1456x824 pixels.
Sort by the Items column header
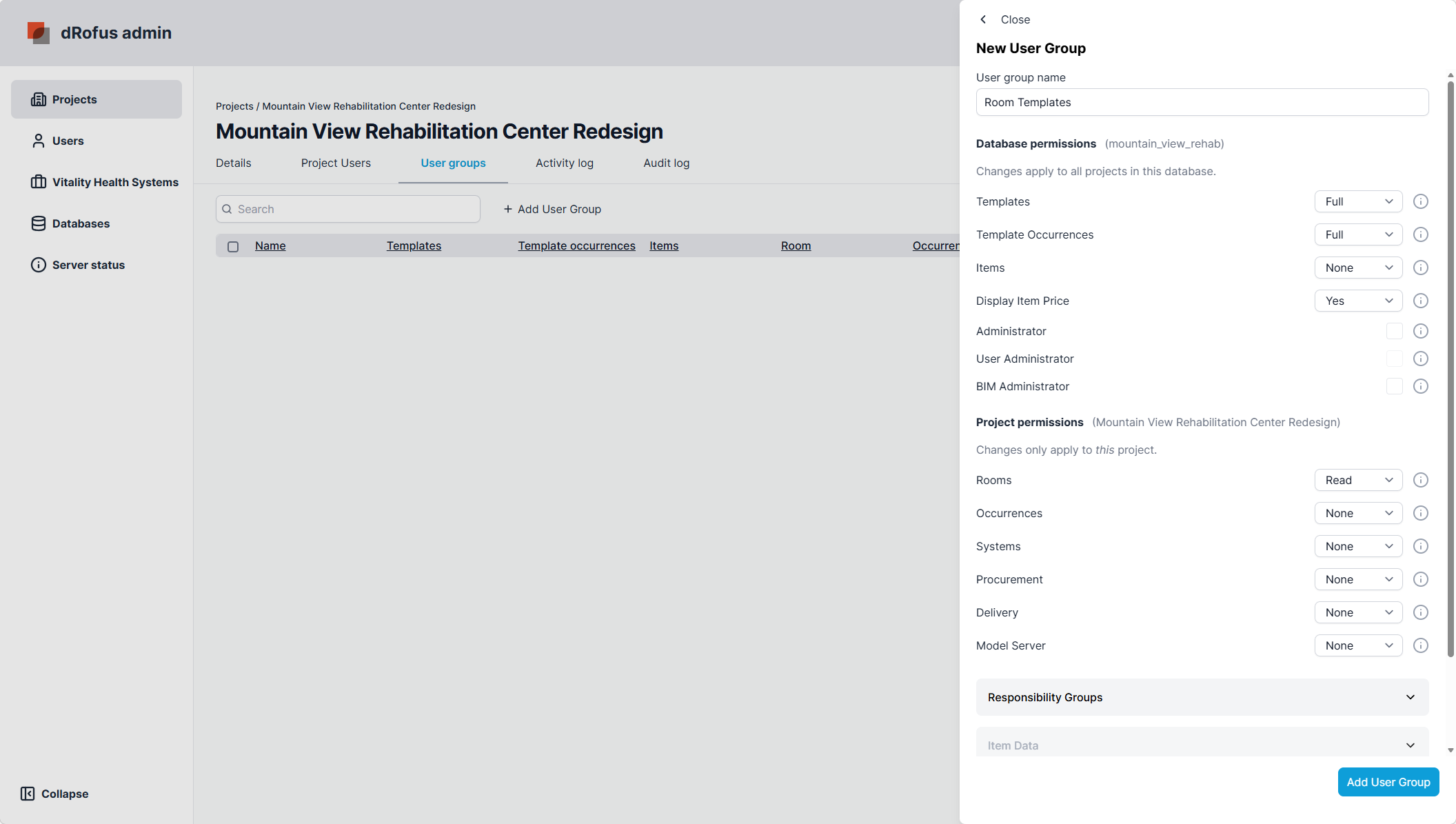(x=664, y=245)
